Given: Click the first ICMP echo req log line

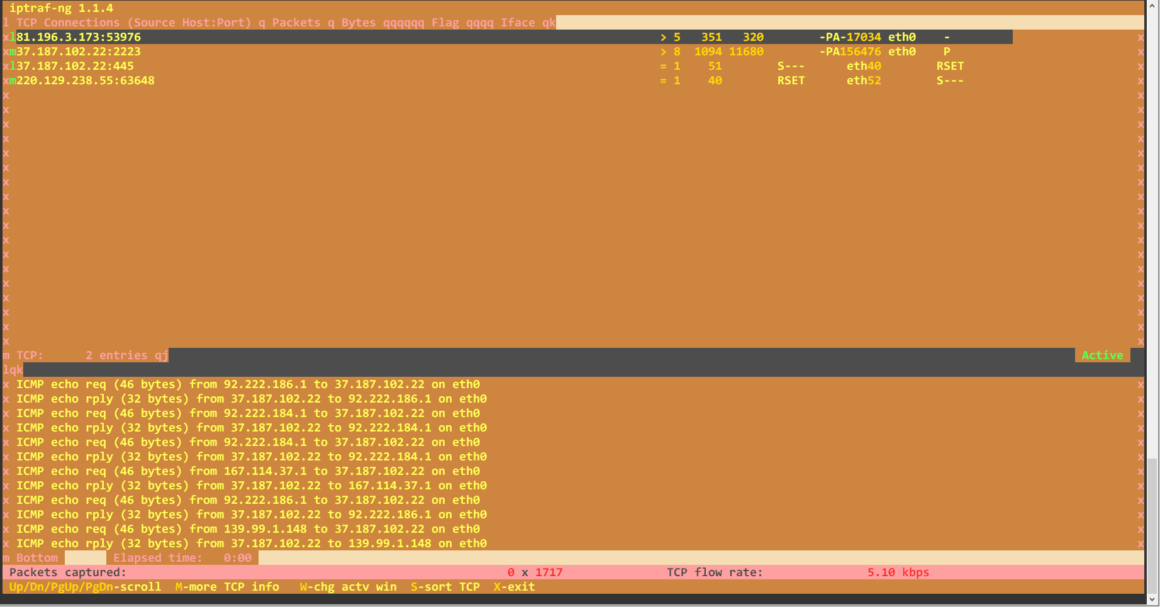Looking at the screenshot, I should click(x=250, y=383).
